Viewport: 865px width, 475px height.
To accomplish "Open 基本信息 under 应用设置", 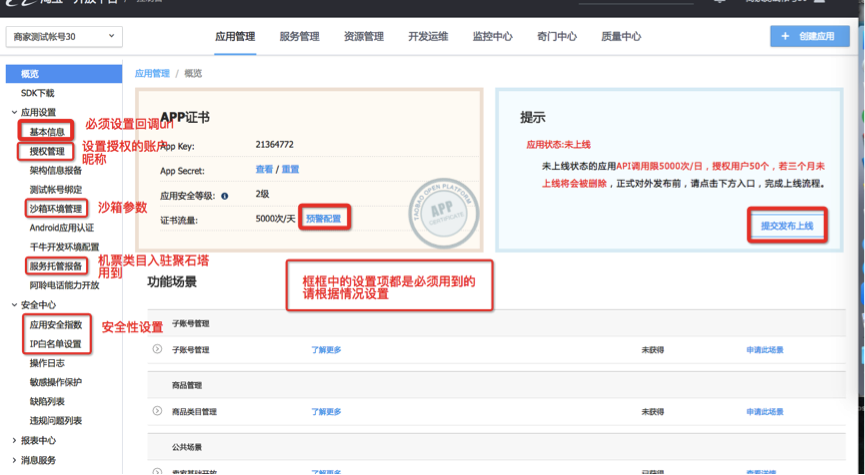I will (47, 132).
